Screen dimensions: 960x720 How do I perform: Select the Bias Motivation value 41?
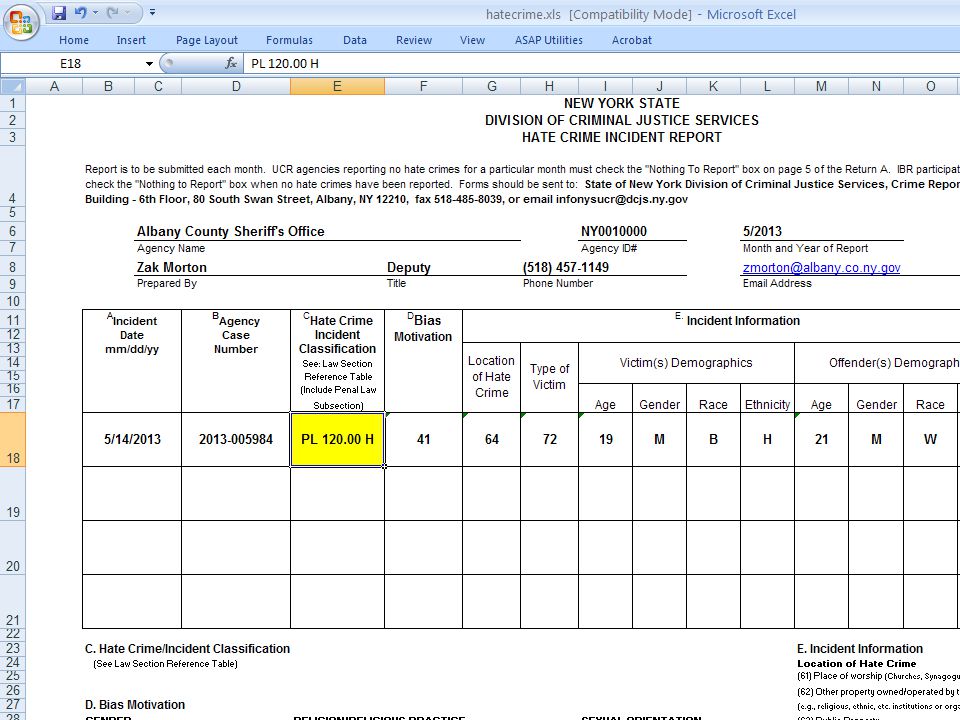pos(423,439)
